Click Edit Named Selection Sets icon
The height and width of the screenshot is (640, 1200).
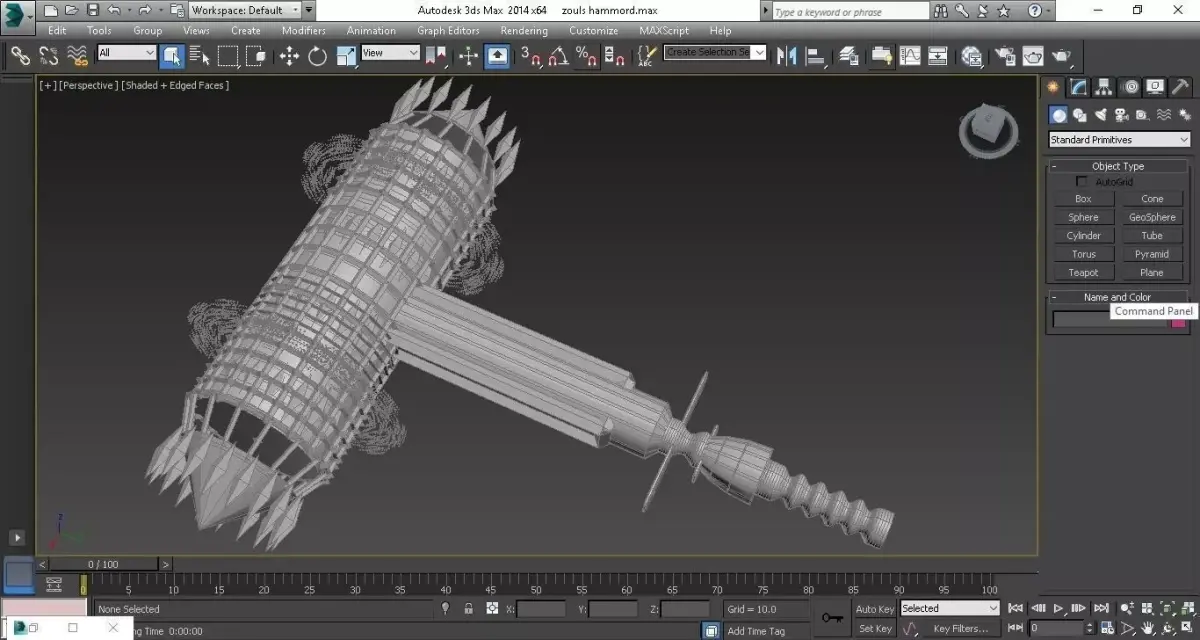[647, 56]
